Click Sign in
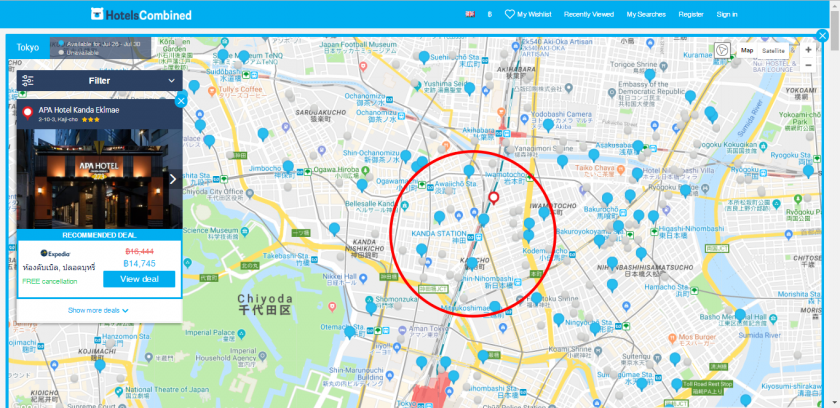Image resolution: width=840 pixels, height=408 pixels. point(727,14)
